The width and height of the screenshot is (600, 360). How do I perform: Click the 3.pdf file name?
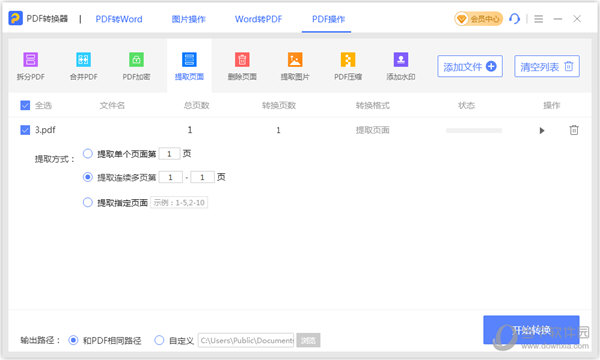pyautogui.click(x=45, y=130)
